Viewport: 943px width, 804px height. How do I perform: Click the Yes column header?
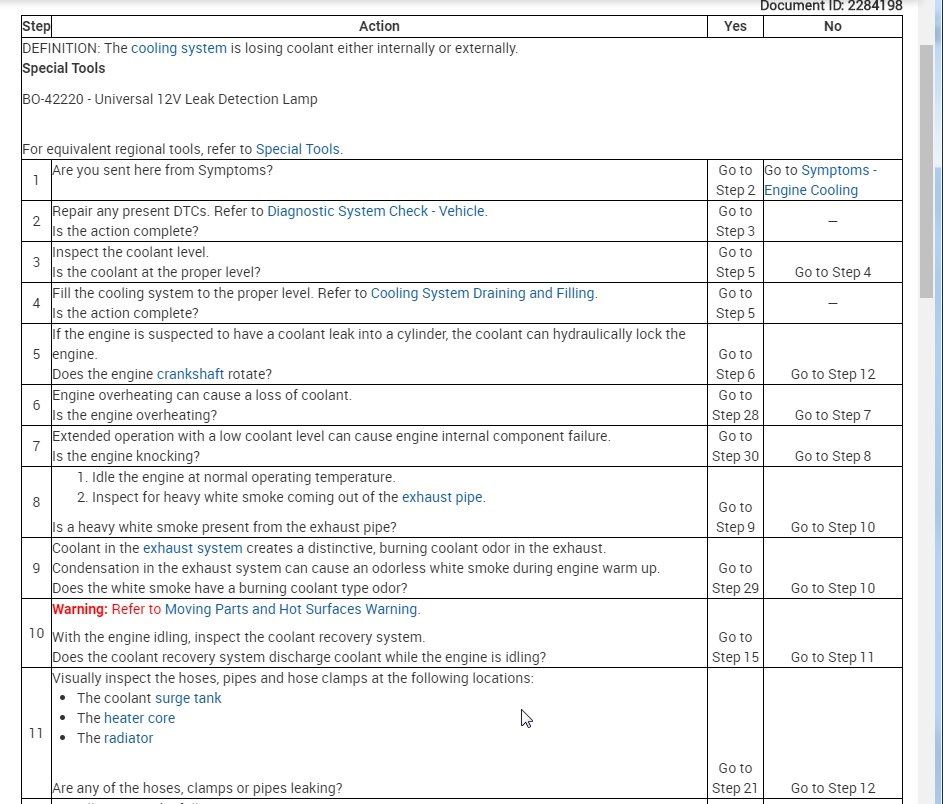click(735, 26)
